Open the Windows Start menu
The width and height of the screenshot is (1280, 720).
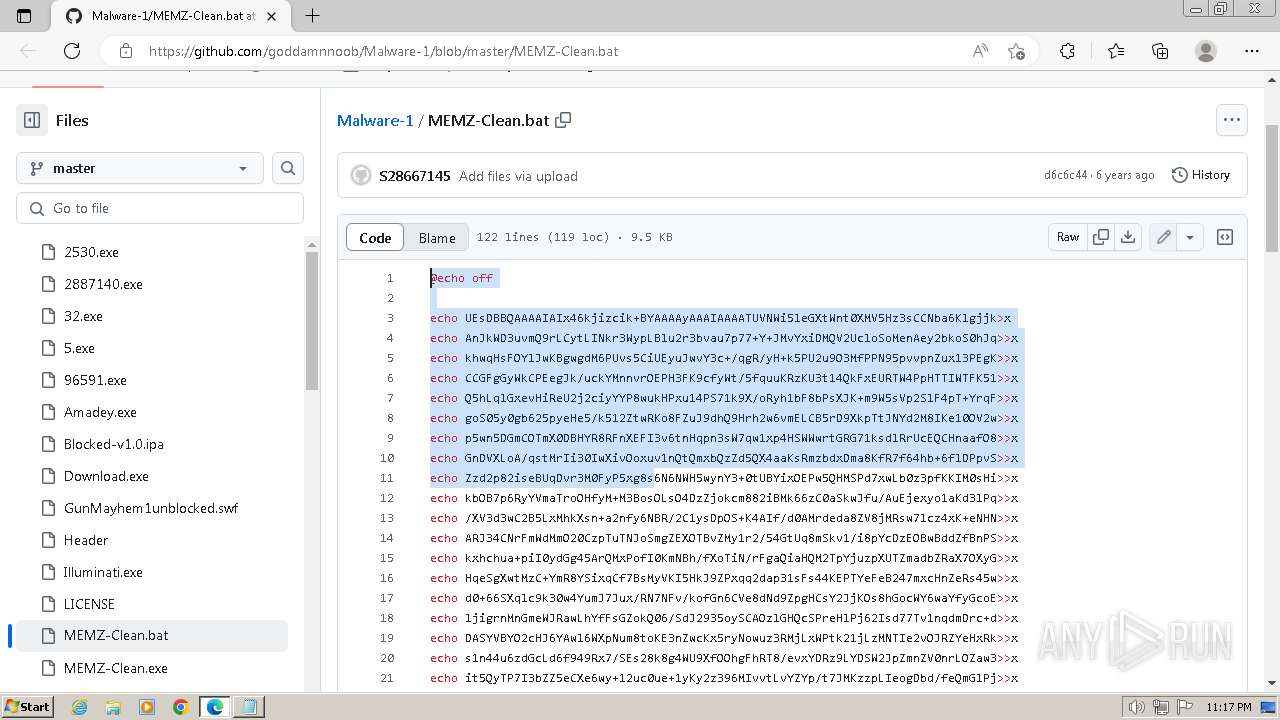coord(27,707)
